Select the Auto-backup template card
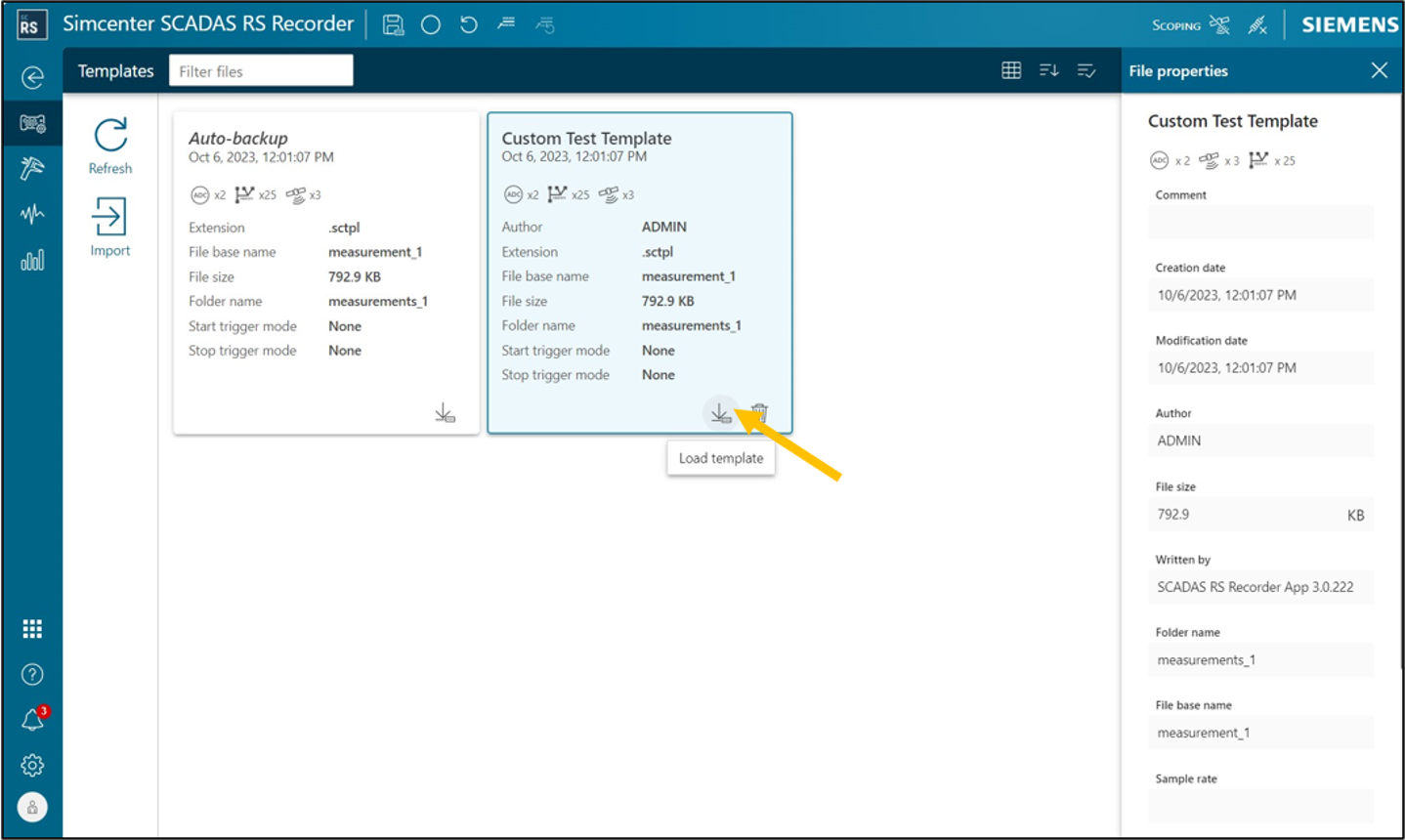Screen dimensions: 1405x840 (326, 273)
